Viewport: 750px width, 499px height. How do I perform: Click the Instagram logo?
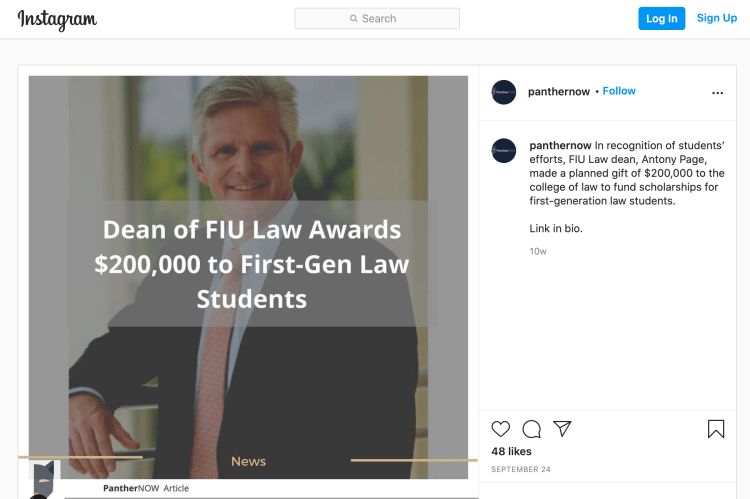(x=57, y=19)
